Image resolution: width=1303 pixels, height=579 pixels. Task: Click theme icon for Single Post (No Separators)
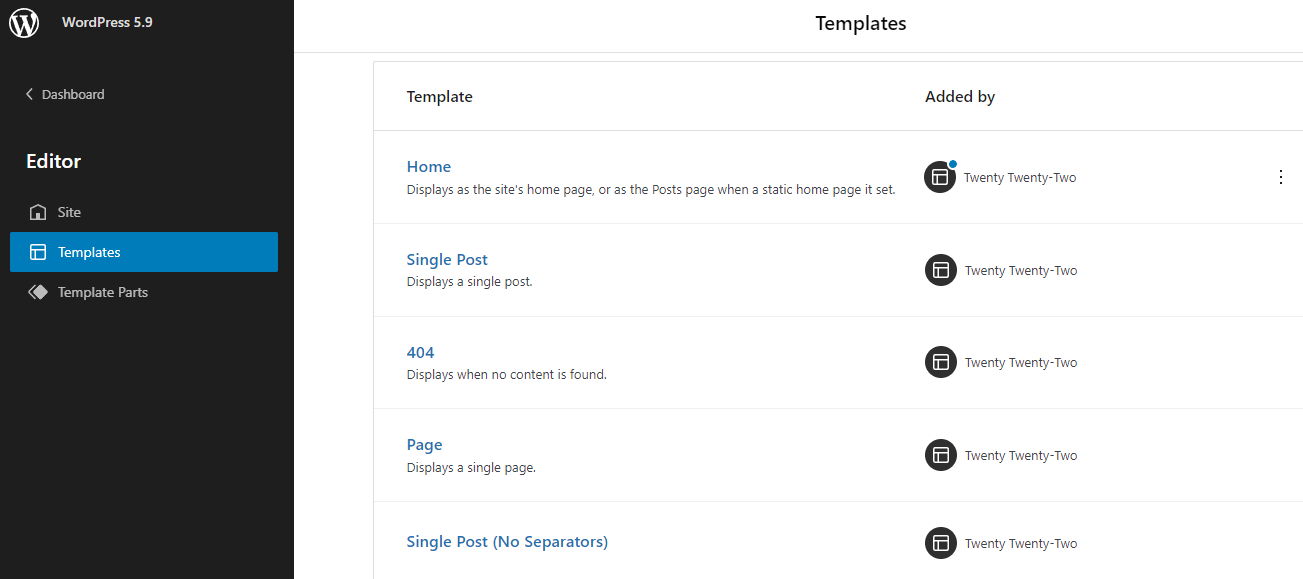tap(940, 543)
